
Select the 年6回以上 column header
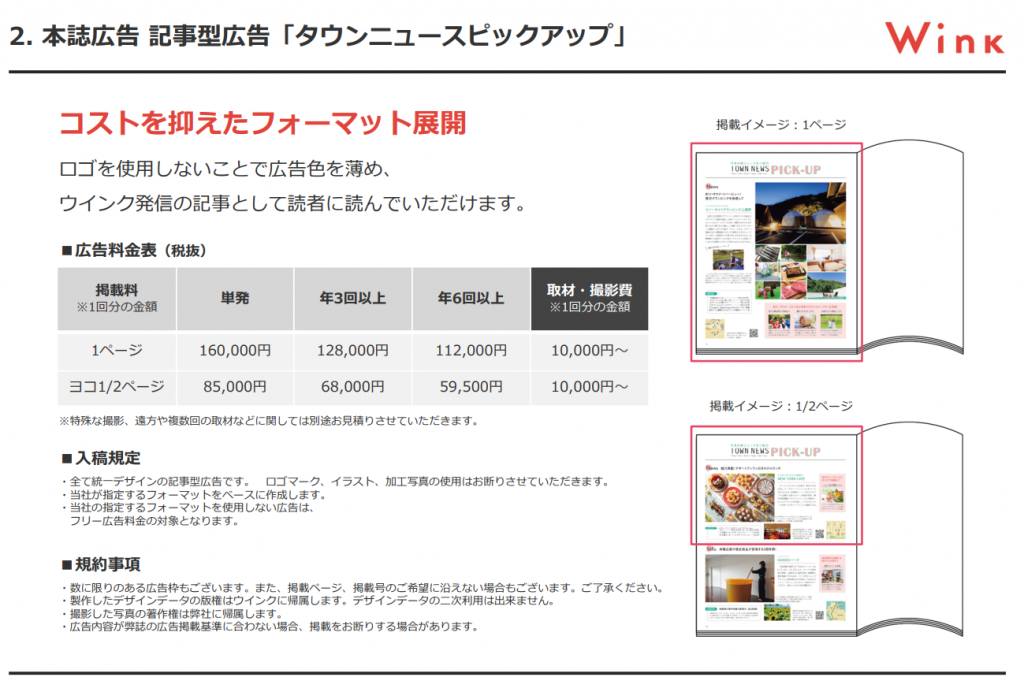click(x=470, y=298)
